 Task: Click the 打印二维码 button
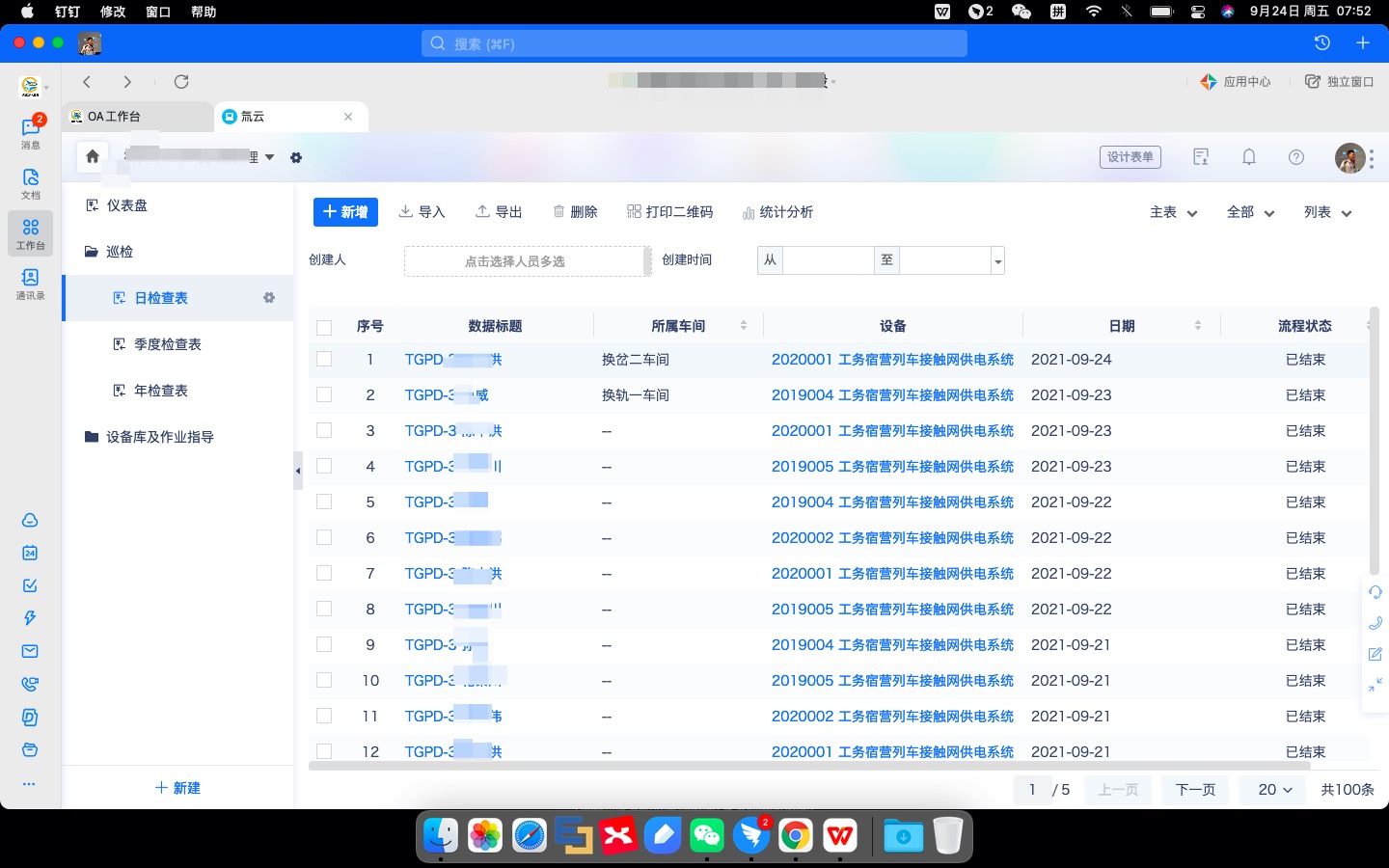(669, 212)
